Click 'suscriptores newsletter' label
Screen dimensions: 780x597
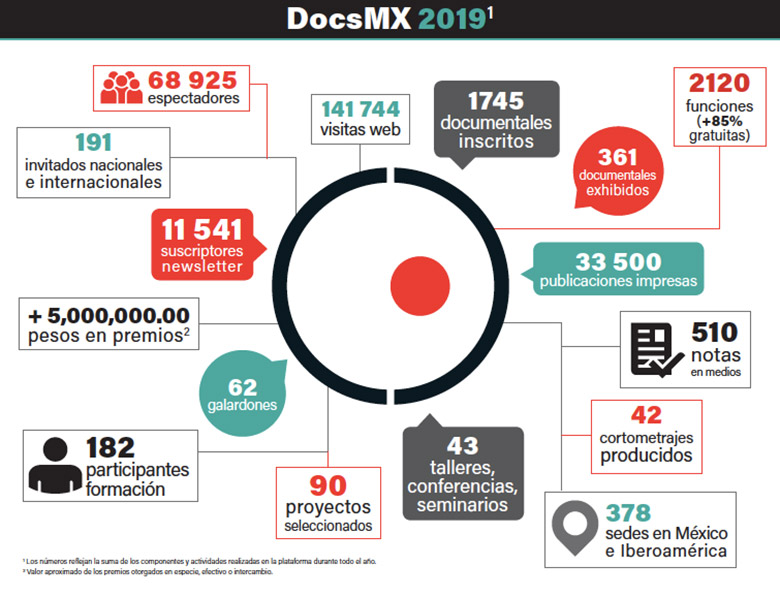[x=202, y=259]
